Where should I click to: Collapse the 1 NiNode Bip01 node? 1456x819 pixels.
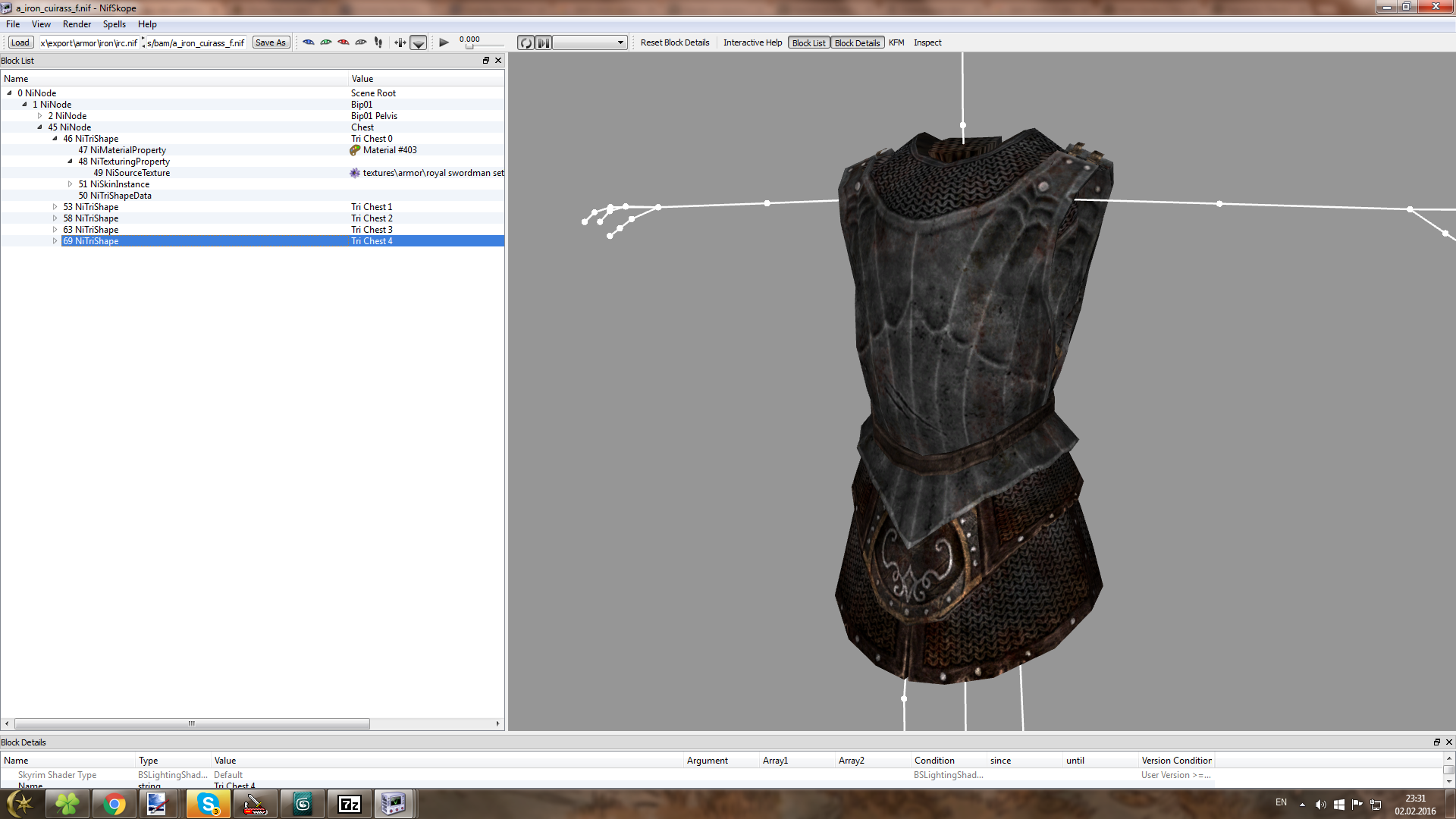24,105
